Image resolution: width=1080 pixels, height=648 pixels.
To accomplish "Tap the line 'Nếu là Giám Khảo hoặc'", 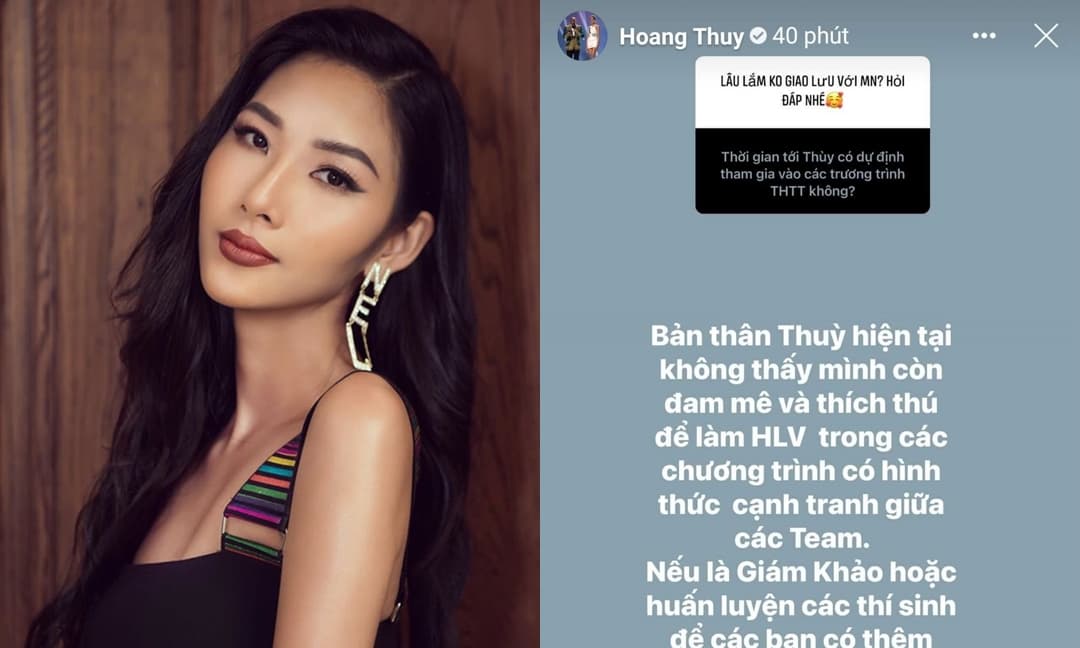I will [x=800, y=572].
